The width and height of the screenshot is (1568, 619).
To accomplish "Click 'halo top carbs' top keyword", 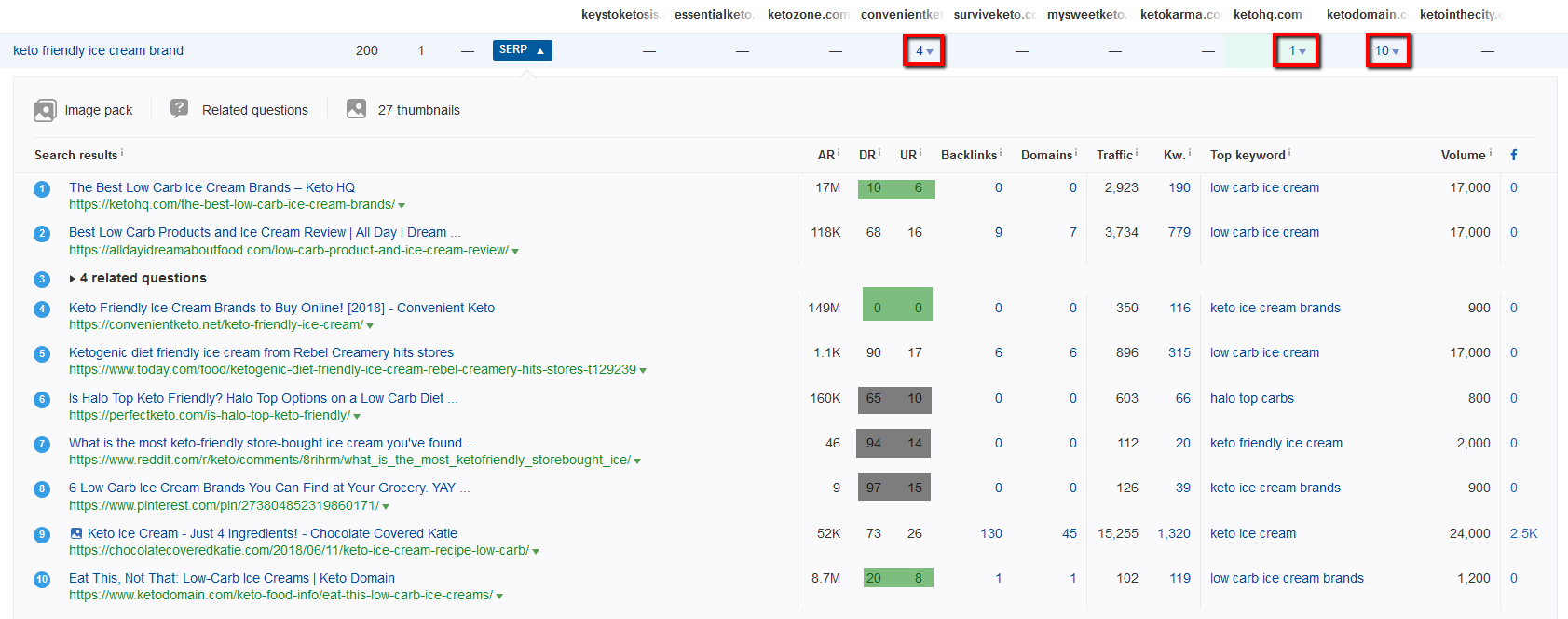I will (1252, 398).
